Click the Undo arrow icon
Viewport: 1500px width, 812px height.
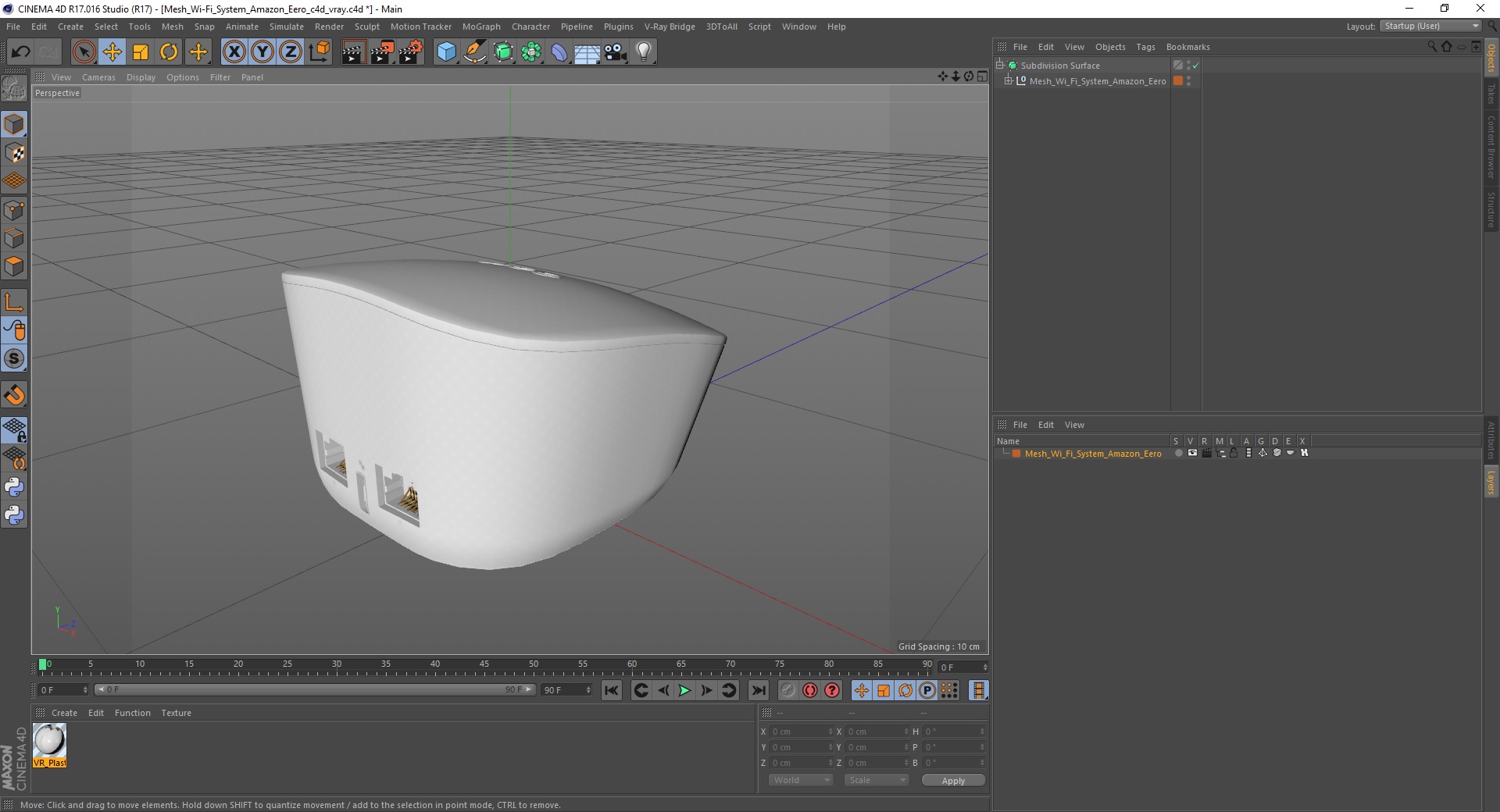click(21, 52)
